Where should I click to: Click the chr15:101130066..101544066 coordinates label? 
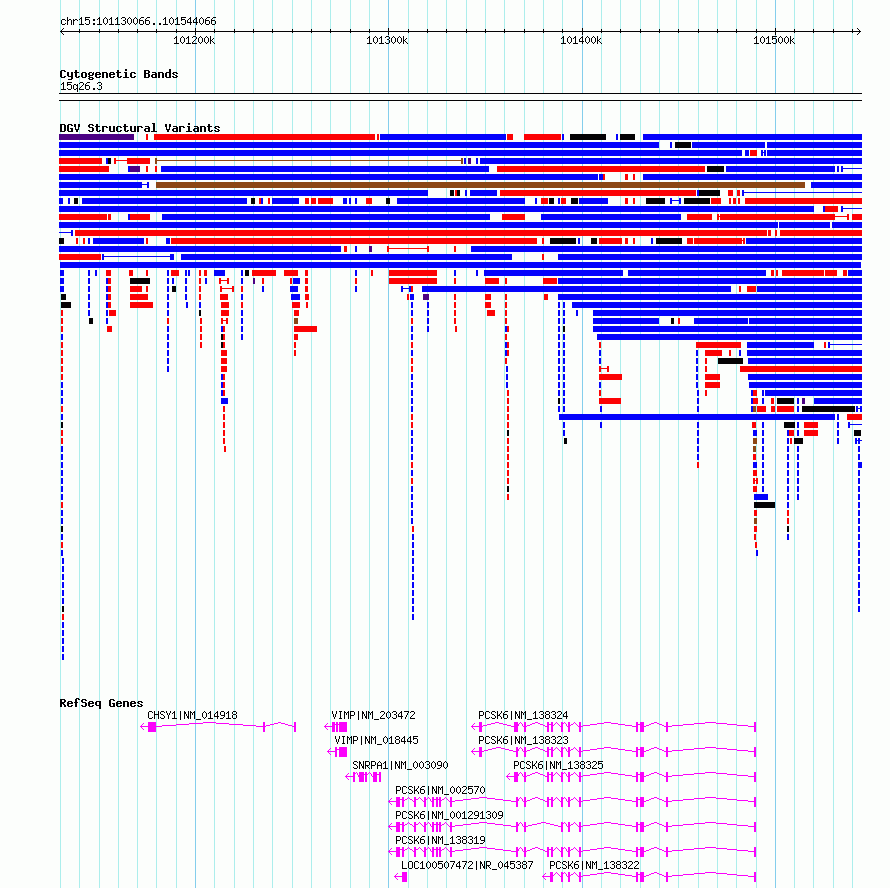[x=138, y=21]
